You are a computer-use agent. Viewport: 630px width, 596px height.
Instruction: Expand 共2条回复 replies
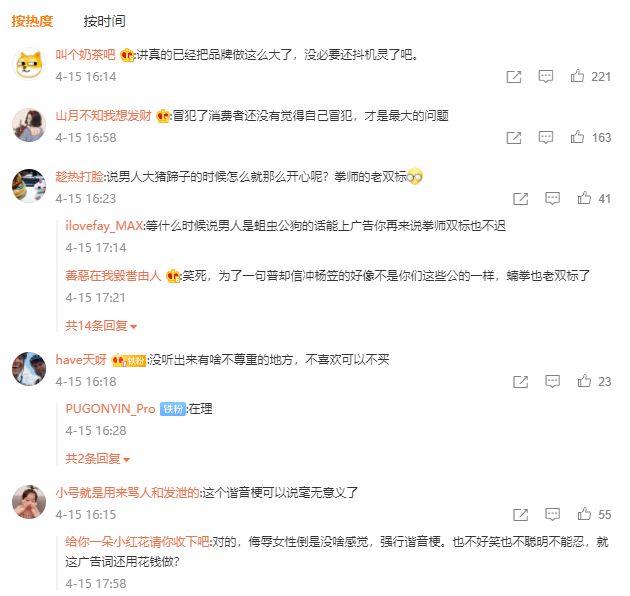pyautogui.click(x=98, y=459)
